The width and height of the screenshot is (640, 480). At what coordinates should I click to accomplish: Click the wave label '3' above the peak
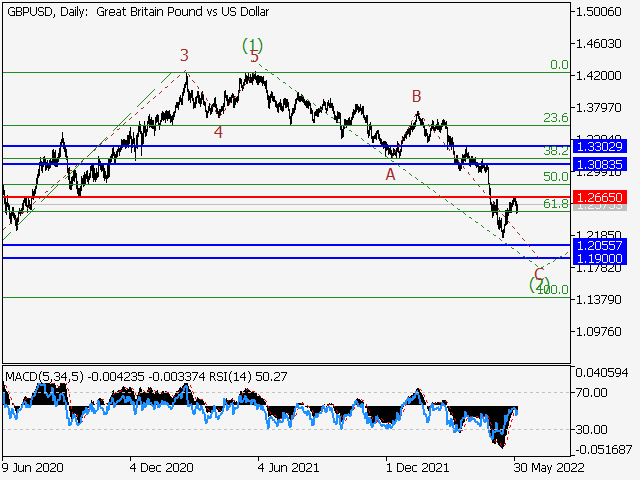tap(184, 55)
